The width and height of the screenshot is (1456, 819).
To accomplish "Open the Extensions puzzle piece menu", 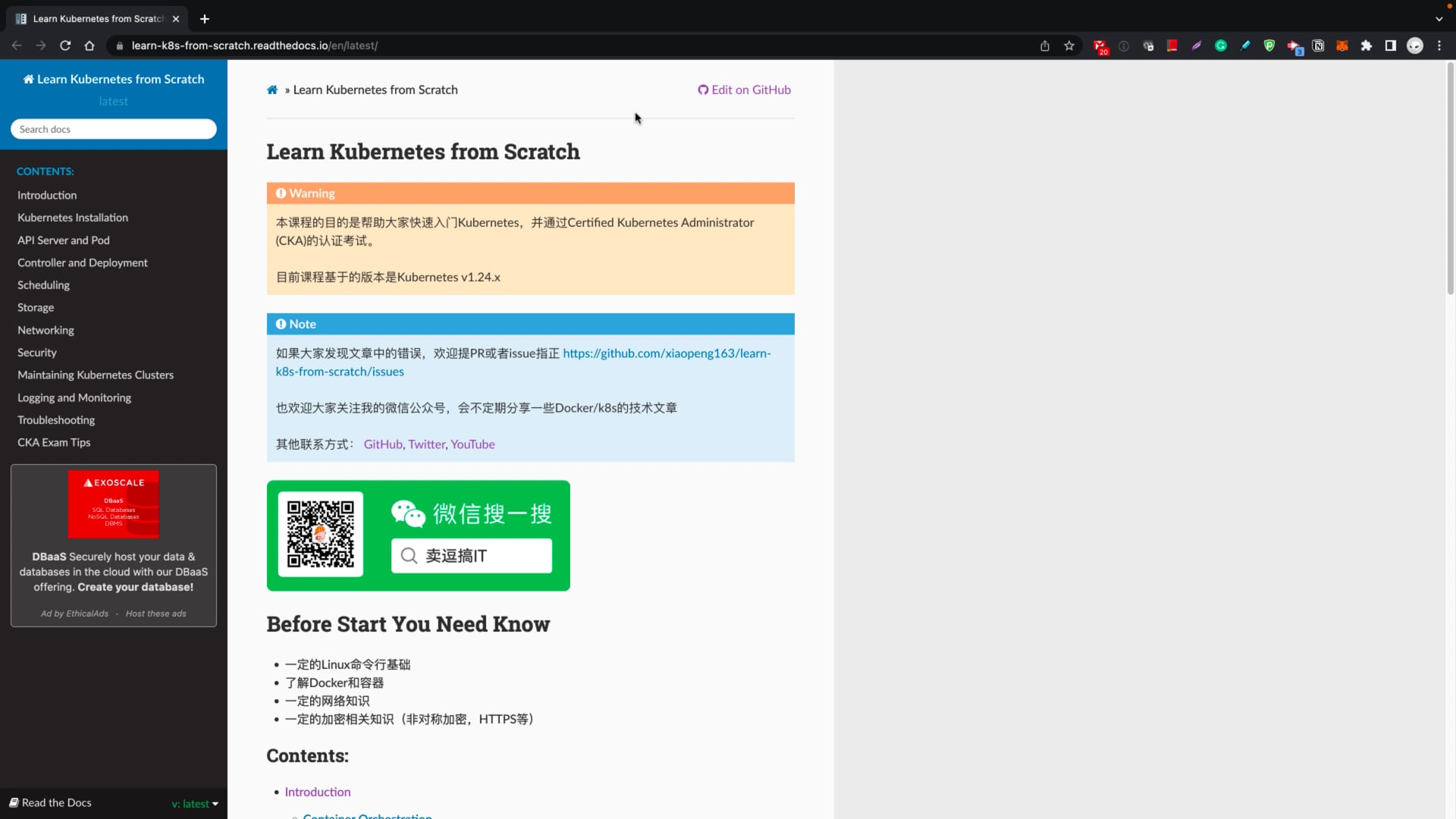I will tap(1367, 45).
